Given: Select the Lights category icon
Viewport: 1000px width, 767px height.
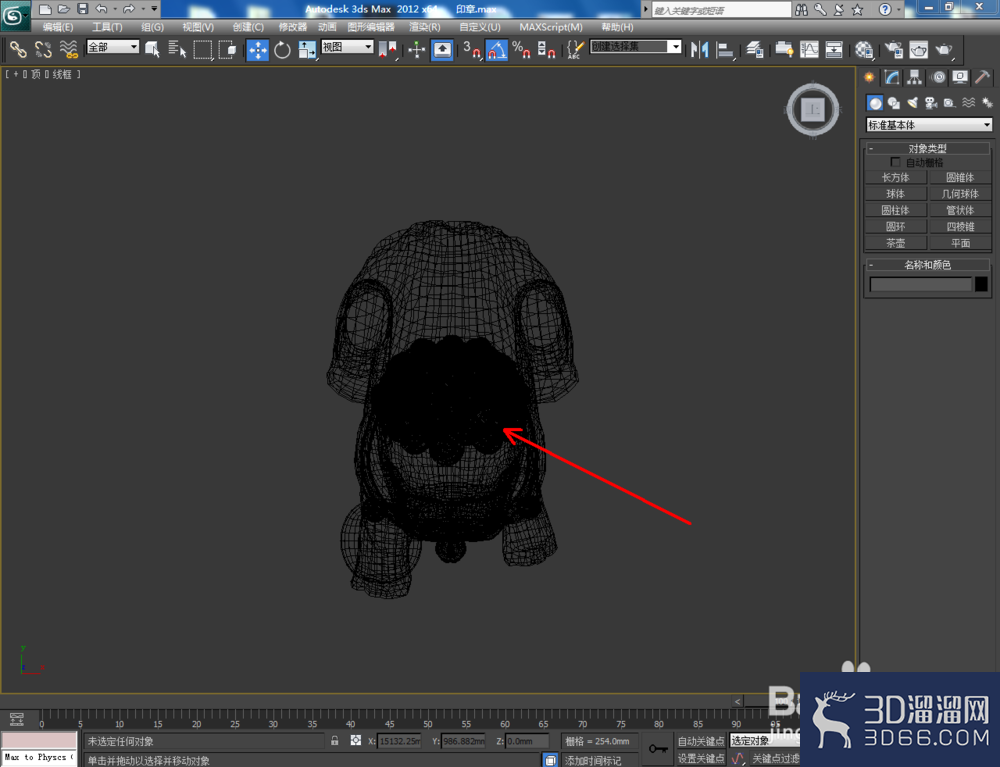Looking at the screenshot, I should click(x=913, y=103).
